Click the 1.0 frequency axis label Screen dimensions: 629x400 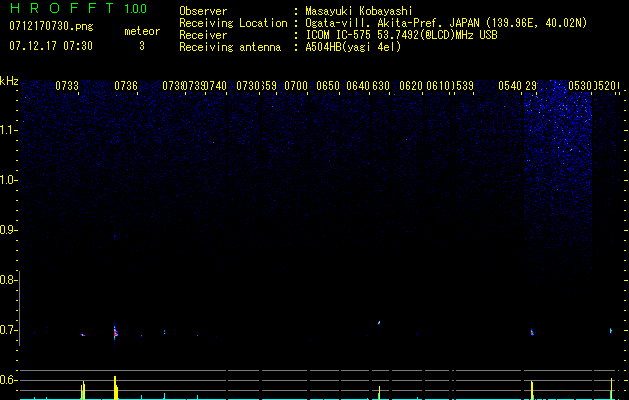(x=8, y=180)
